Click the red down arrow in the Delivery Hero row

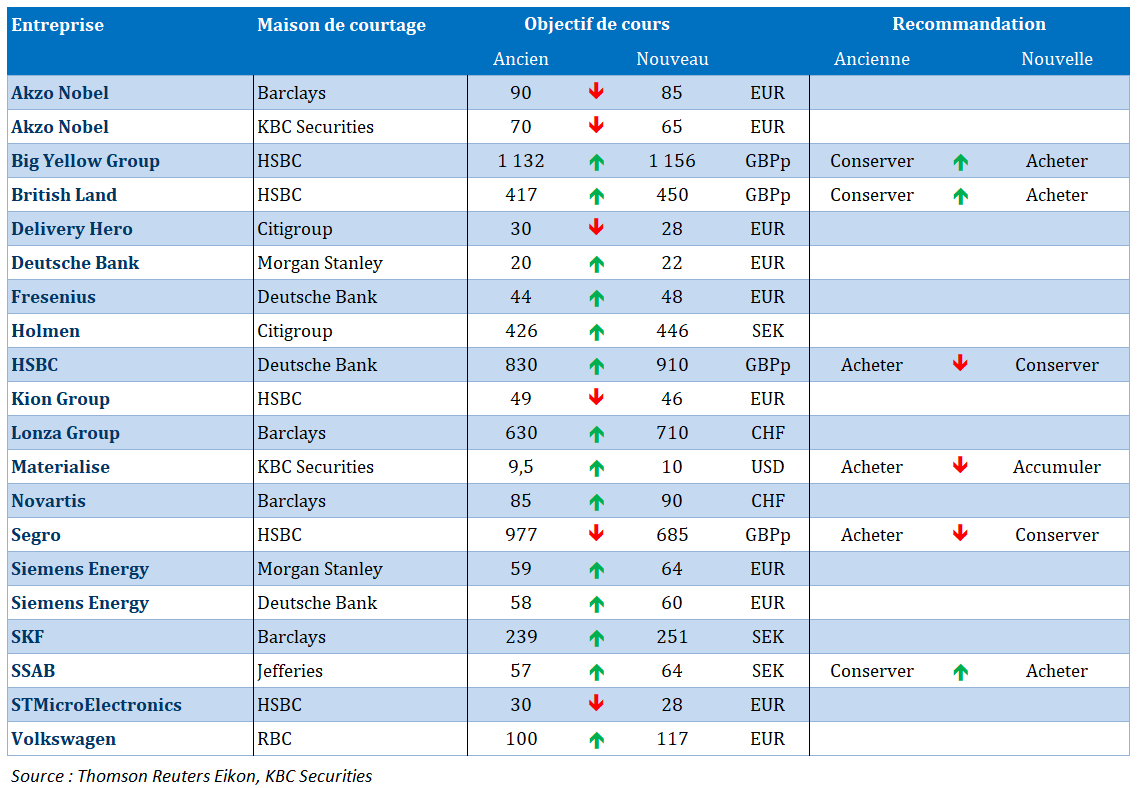pos(596,227)
